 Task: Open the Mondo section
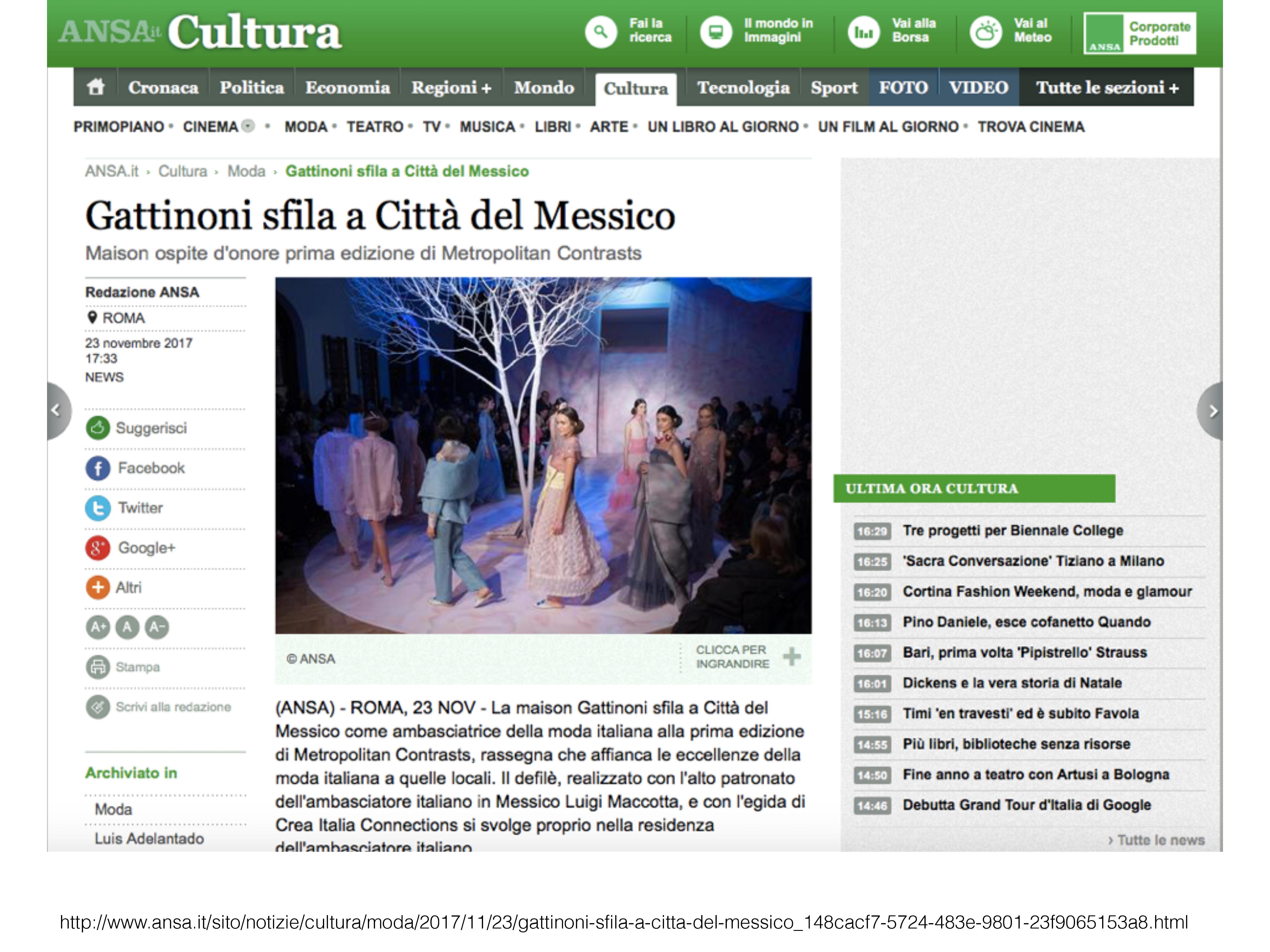click(x=544, y=87)
